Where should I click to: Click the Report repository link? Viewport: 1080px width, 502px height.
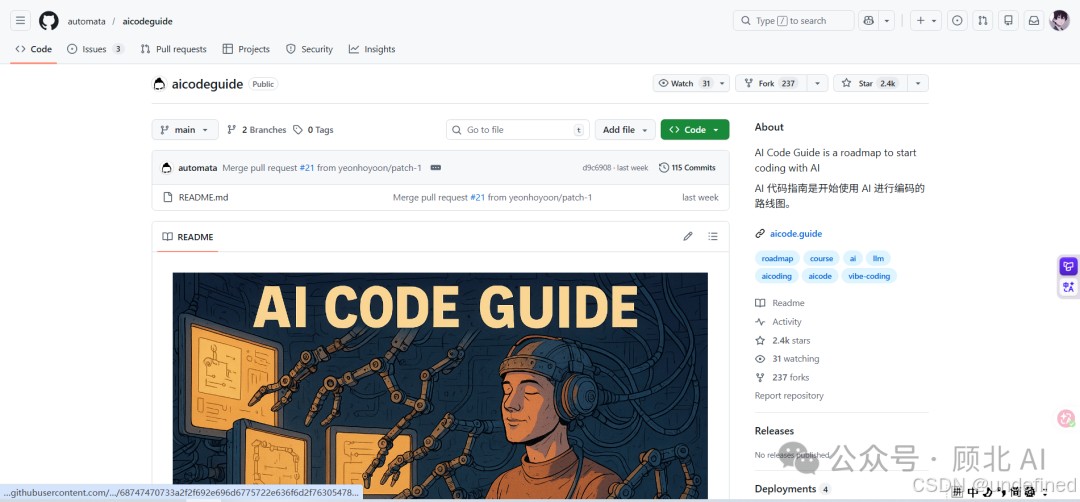click(789, 396)
